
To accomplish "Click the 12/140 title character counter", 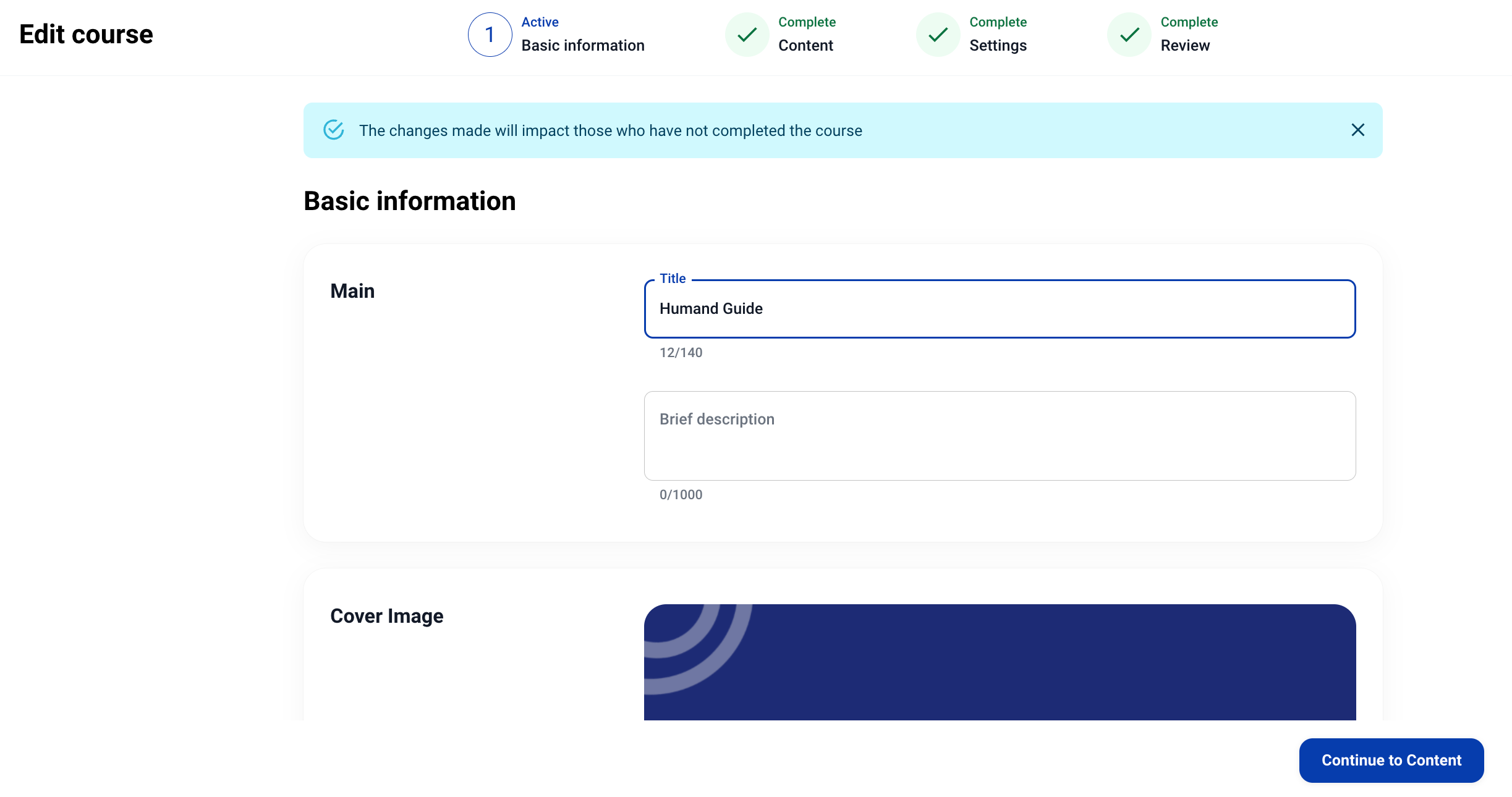I will (x=681, y=353).
